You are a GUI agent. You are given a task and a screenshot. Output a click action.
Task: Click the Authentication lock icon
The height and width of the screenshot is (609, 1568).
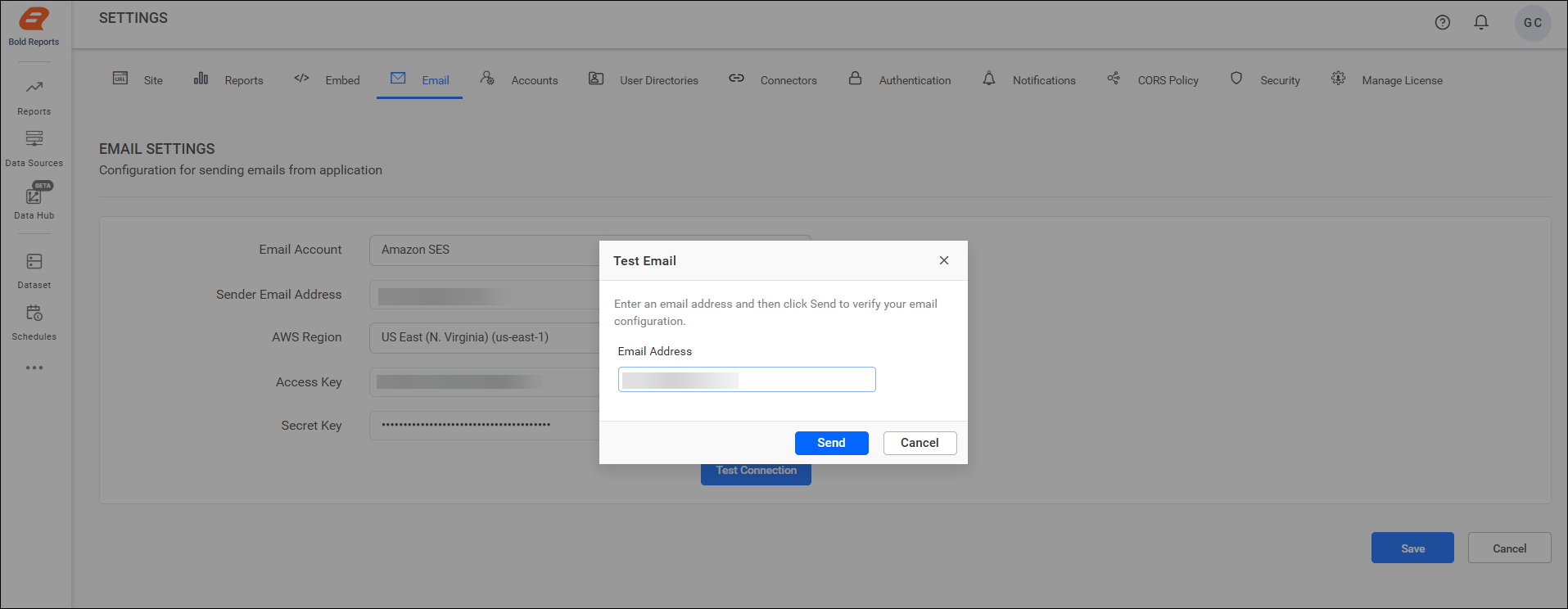click(x=855, y=78)
